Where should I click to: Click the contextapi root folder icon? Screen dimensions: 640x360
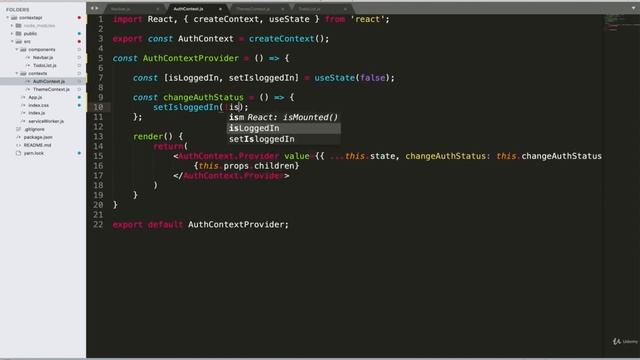click(14, 18)
